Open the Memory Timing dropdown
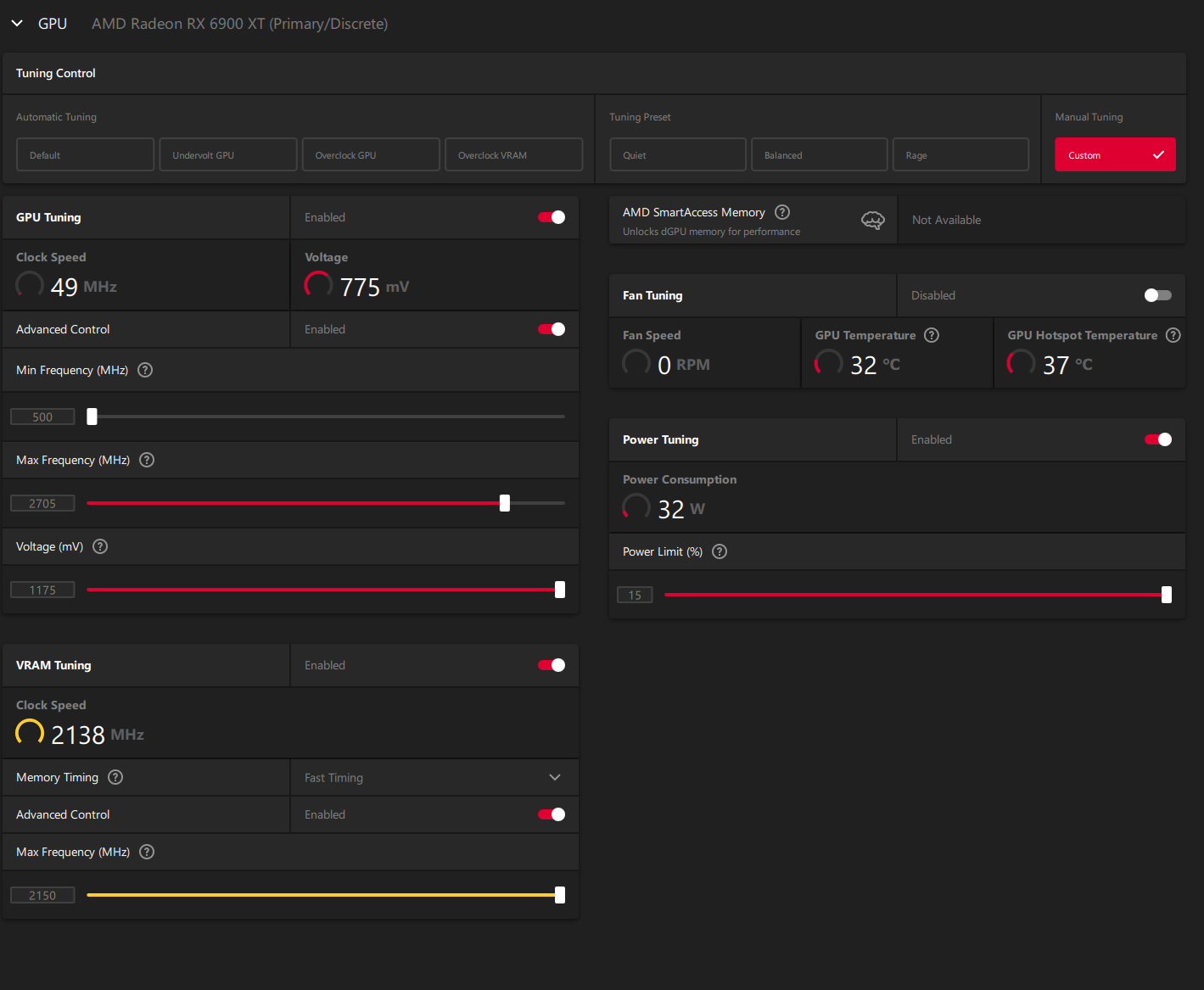Viewport: 1204px width, 990px height. (x=434, y=777)
